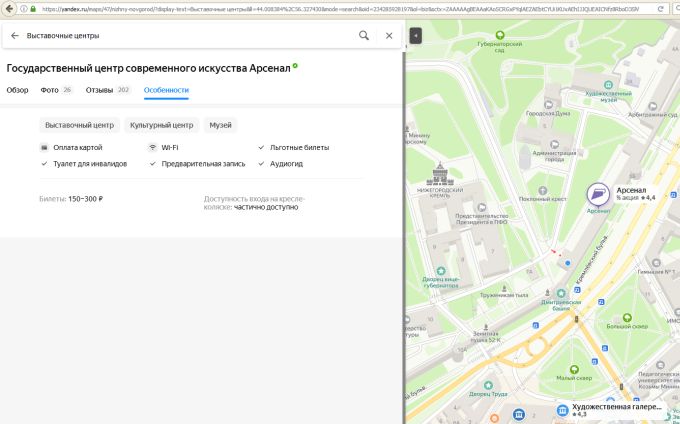Click Дмитриевская башня marker on map
The width and height of the screenshot is (680, 424).
[561, 294]
